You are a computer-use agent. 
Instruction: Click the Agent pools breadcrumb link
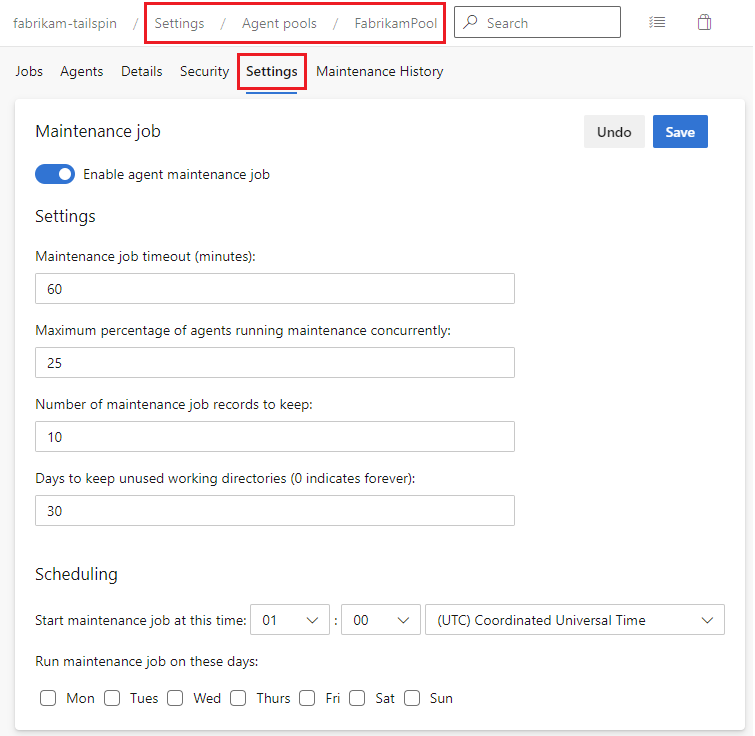[x=279, y=23]
